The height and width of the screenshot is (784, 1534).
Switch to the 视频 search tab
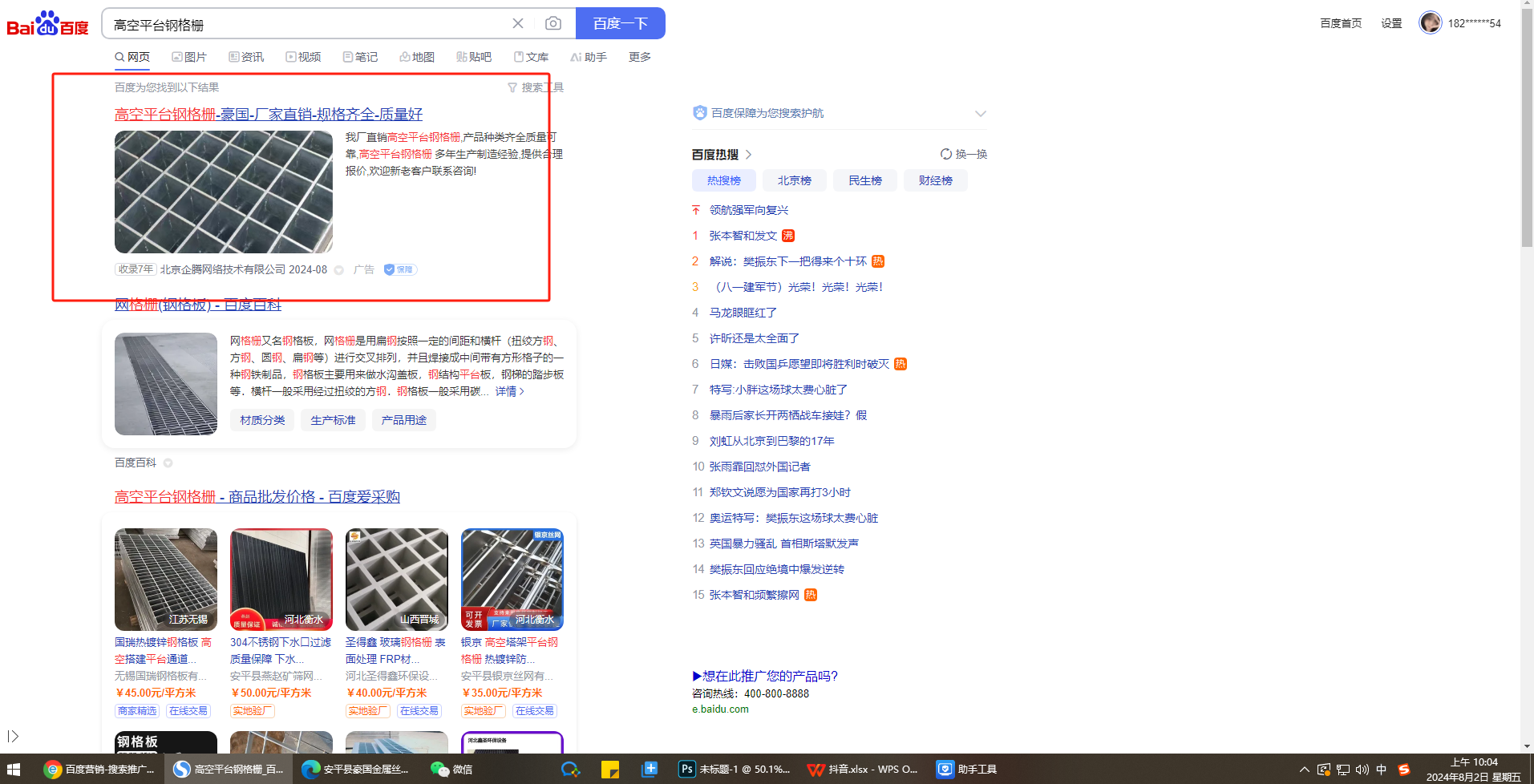303,57
